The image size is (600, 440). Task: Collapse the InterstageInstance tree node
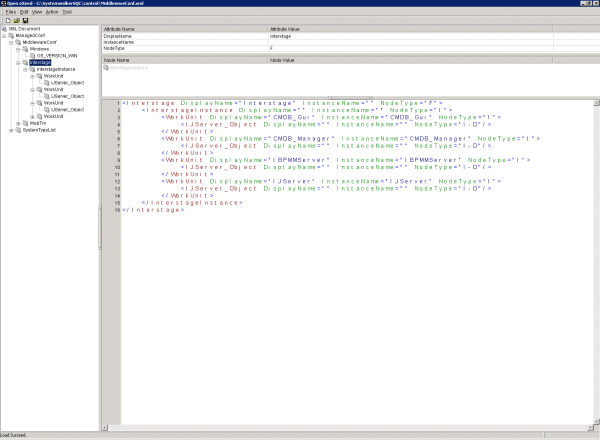coord(26,69)
